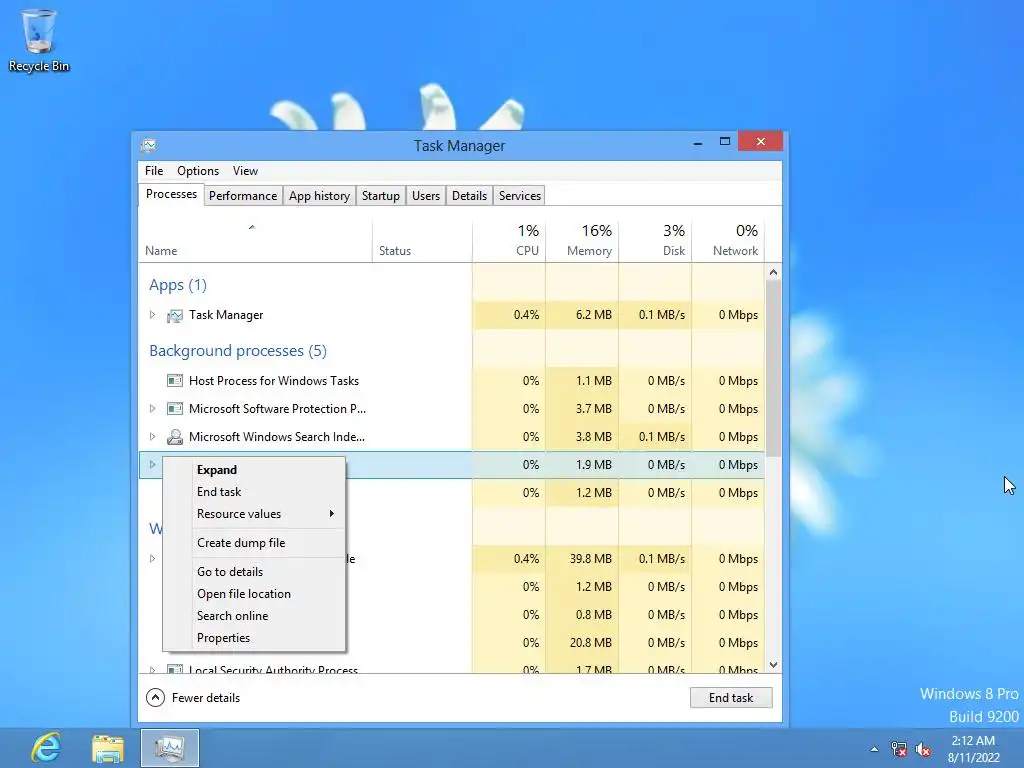
Task: Sort by the Name column header
Action: pyautogui.click(x=255, y=242)
